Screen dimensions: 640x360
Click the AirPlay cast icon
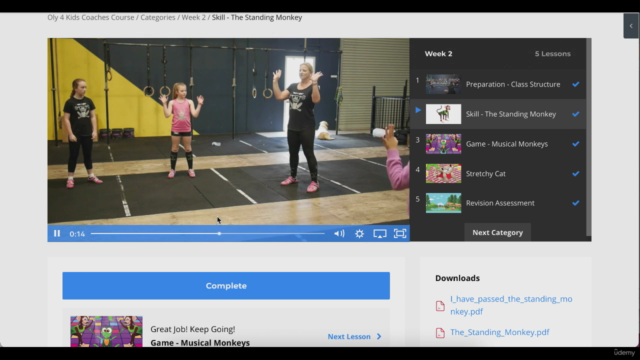380,233
